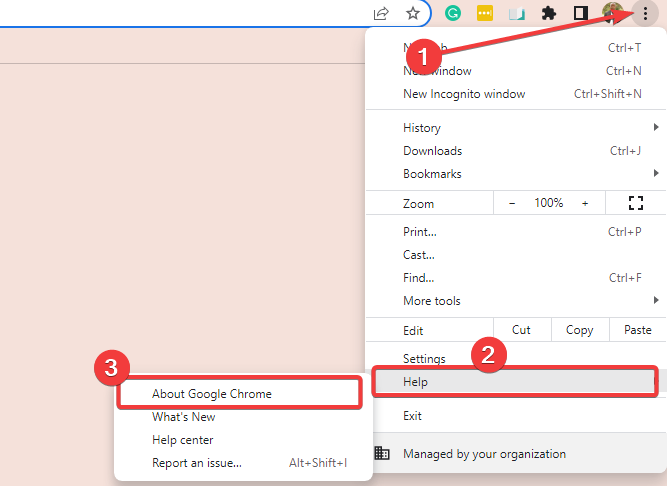This screenshot has width=667, height=486.
Task: Open the Extensions puzzle piece icon
Action: (x=549, y=14)
